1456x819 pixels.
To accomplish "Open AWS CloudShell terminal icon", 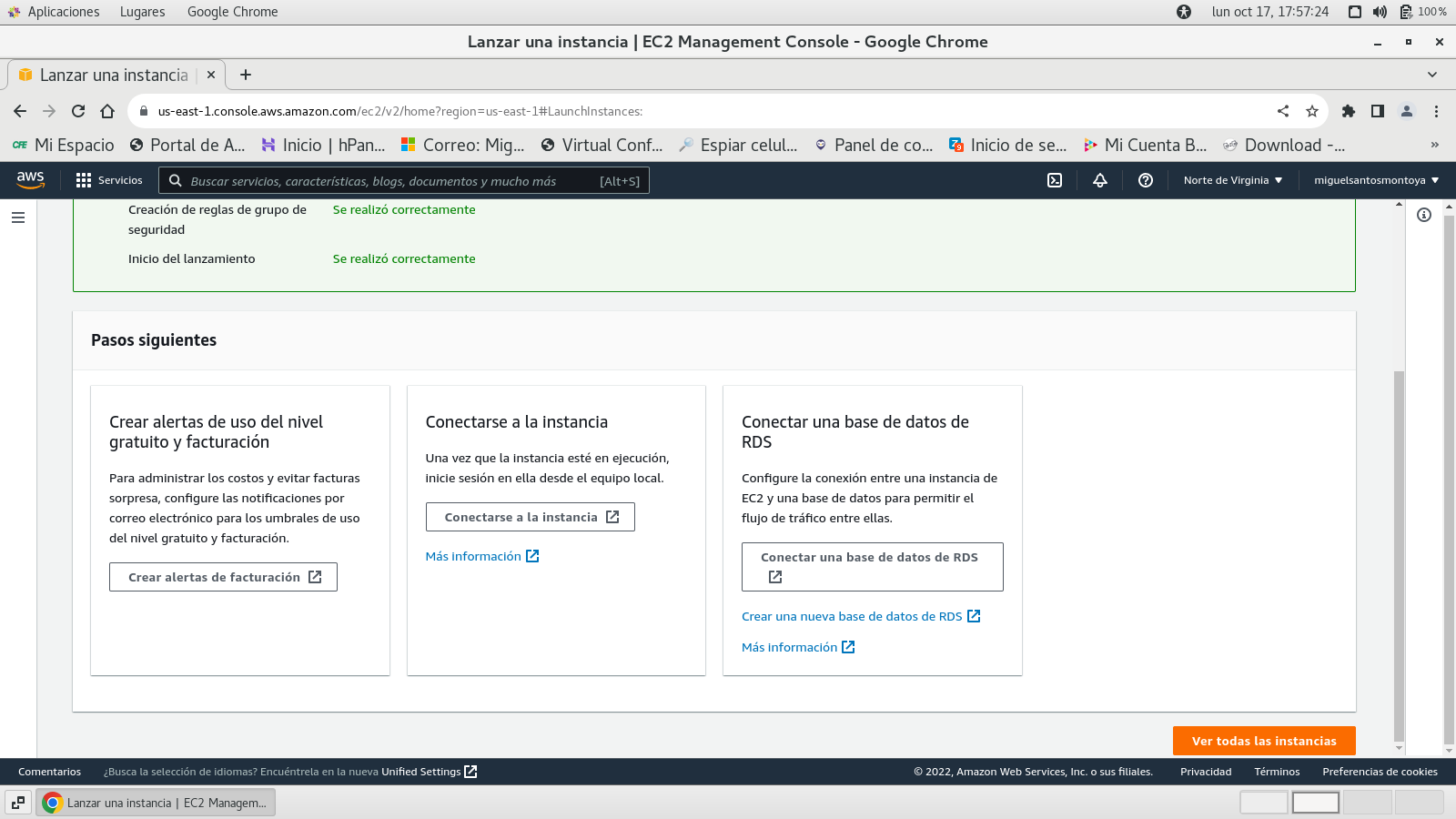I will click(x=1055, y=180).
